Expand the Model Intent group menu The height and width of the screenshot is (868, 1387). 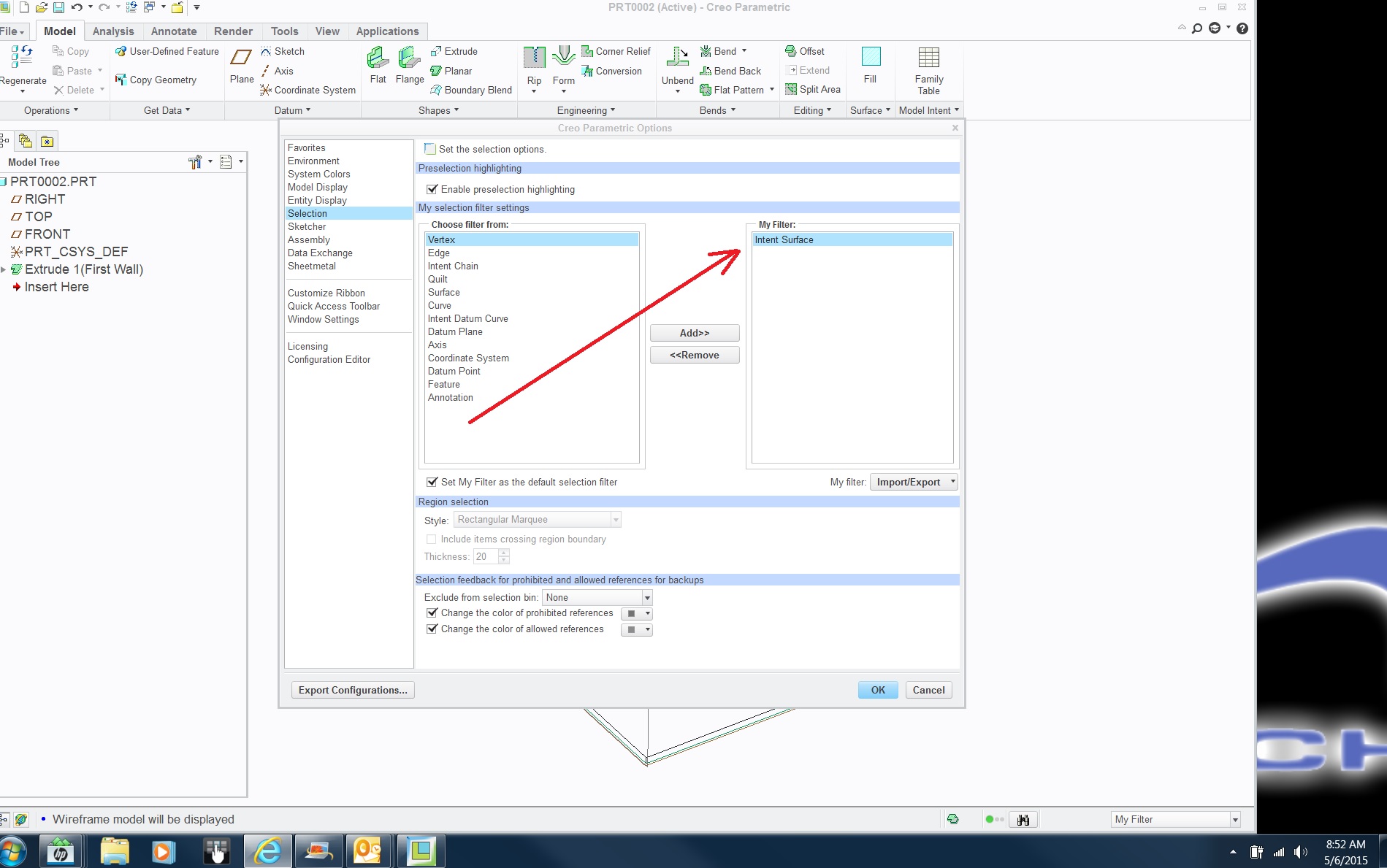tap(929, 110)
